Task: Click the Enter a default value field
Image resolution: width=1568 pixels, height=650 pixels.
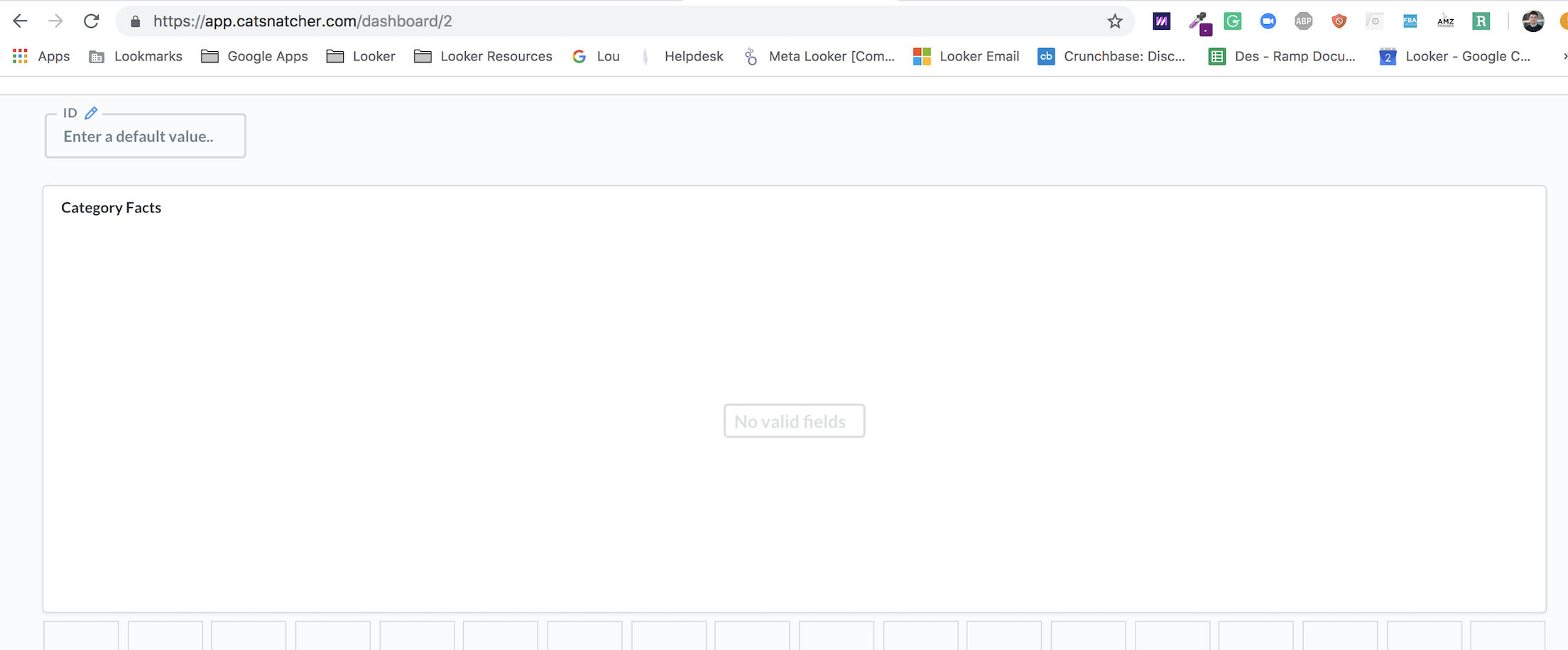Action: coord(145,136)
